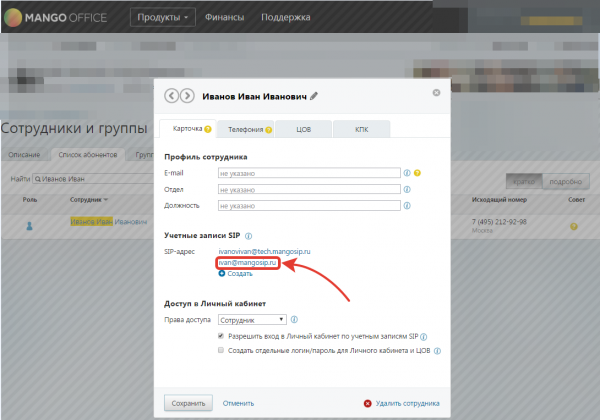Enable Создать отдельные логин/пароль checkbox
This screenshot has height=420, width=600.
221,350
